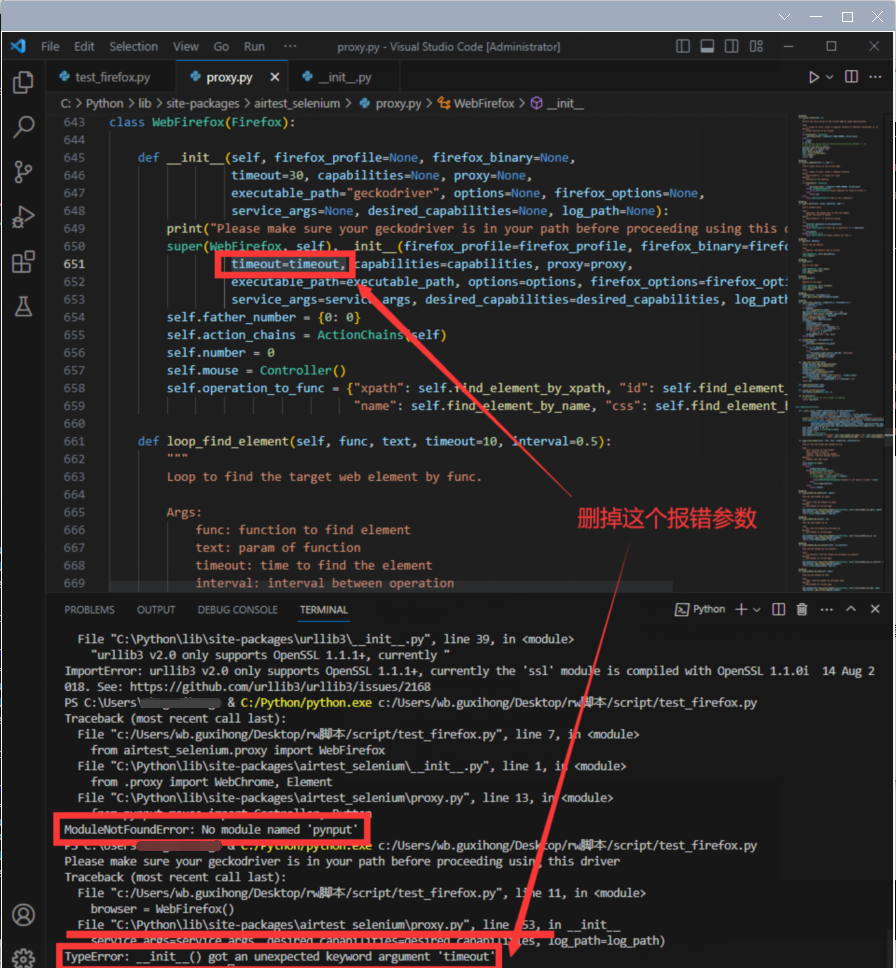The image size is (896, 968).
Task: Toggle the secondary side bar layout icon
Action: tap(732, 46)
